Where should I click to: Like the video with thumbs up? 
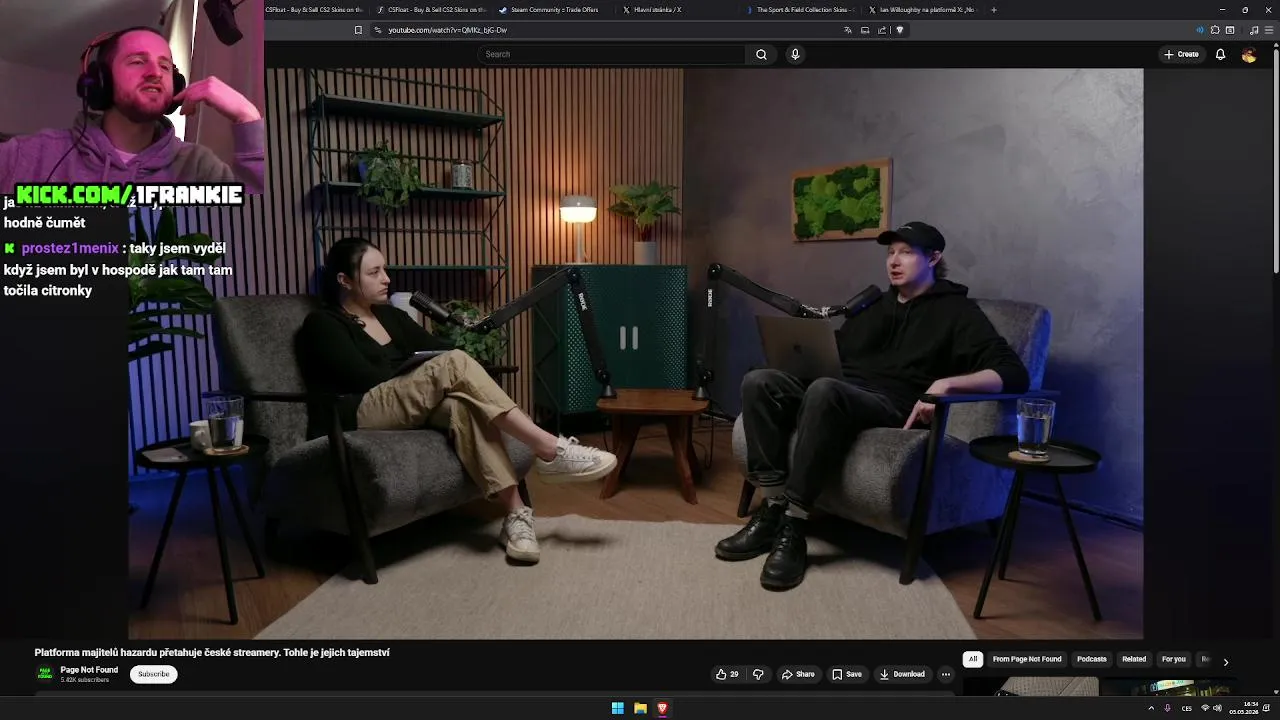pos(727,674)
